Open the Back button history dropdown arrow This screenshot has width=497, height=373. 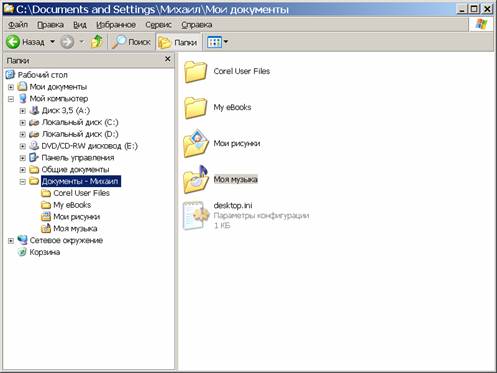52,42
